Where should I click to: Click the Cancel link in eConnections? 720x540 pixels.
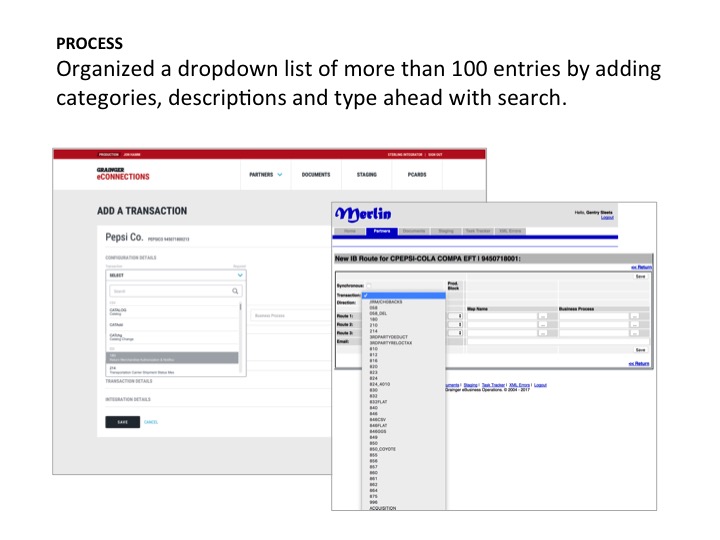[x=151, y=422]
